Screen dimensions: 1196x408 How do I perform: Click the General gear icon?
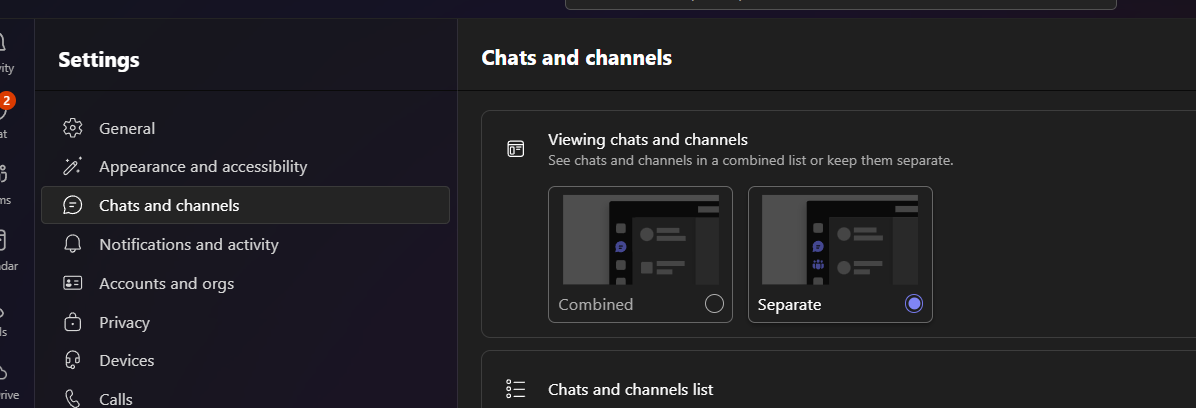(x=72, y=128)
